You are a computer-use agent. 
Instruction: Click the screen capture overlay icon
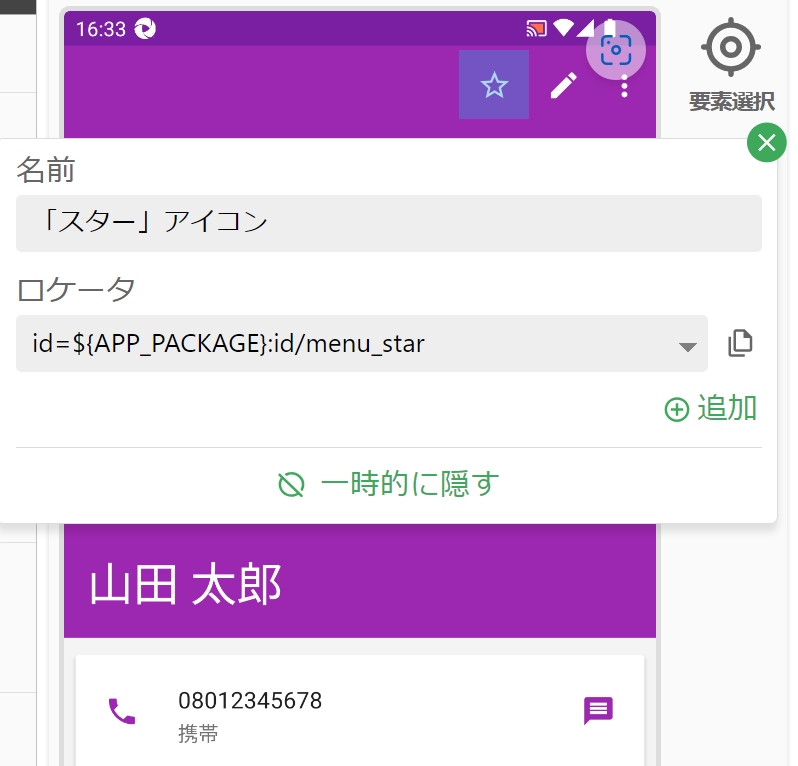coord(616,50)
